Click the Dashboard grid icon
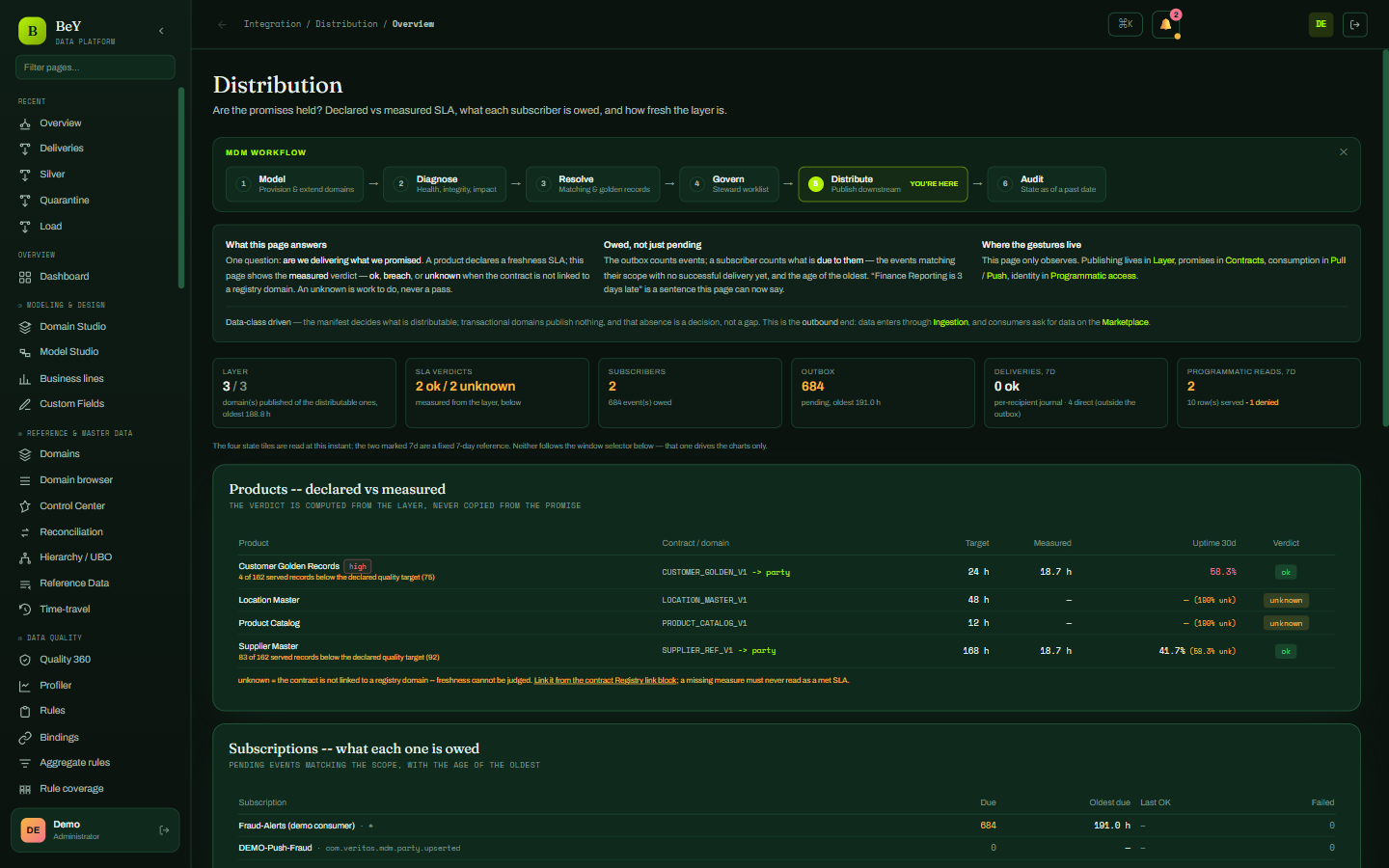The height and width of the screenshot is (868, 1389). [x=25, y=277]
